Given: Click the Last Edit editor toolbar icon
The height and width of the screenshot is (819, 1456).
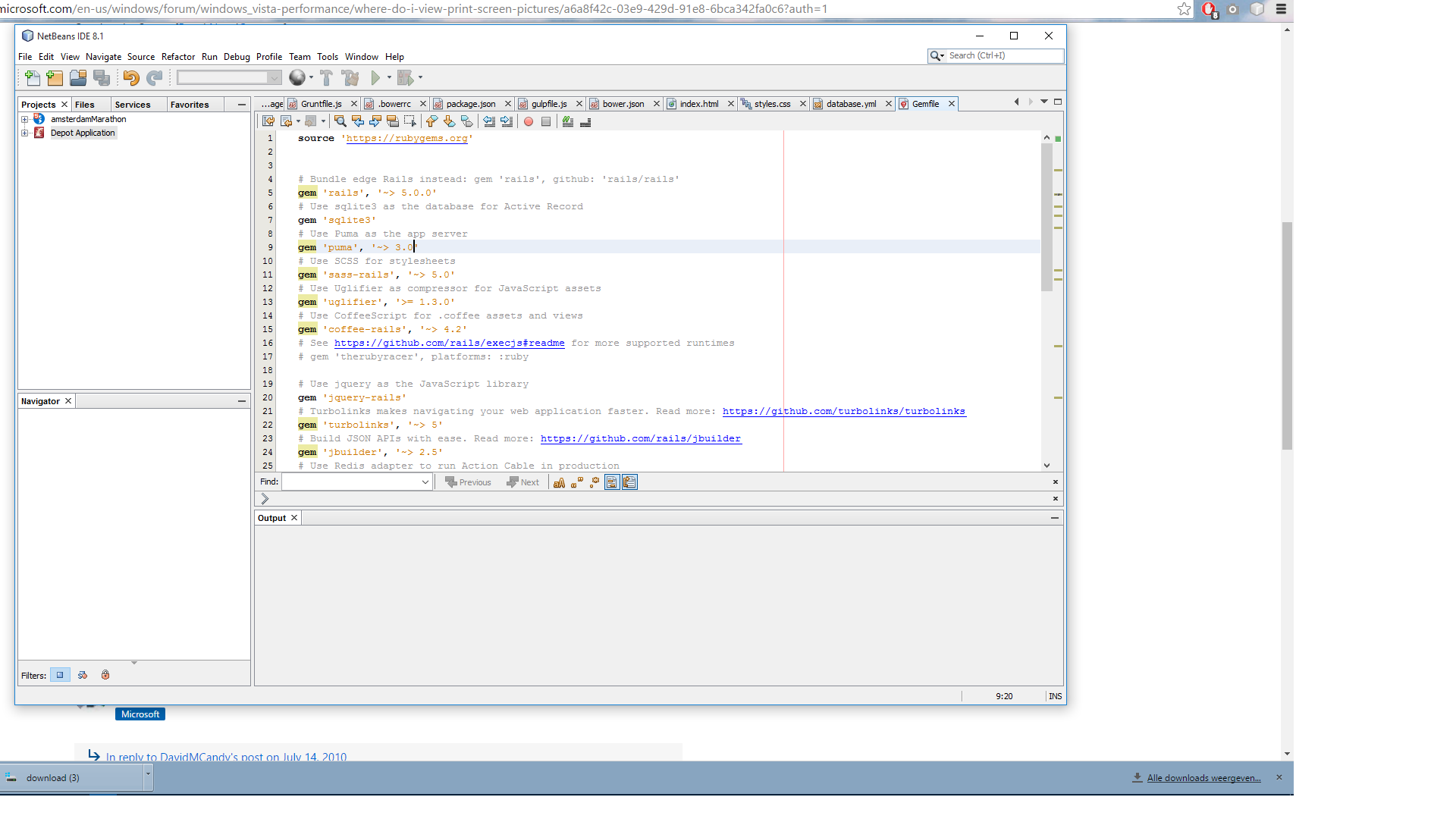Looking at the screenshot, I should click(x=268, y=121).
